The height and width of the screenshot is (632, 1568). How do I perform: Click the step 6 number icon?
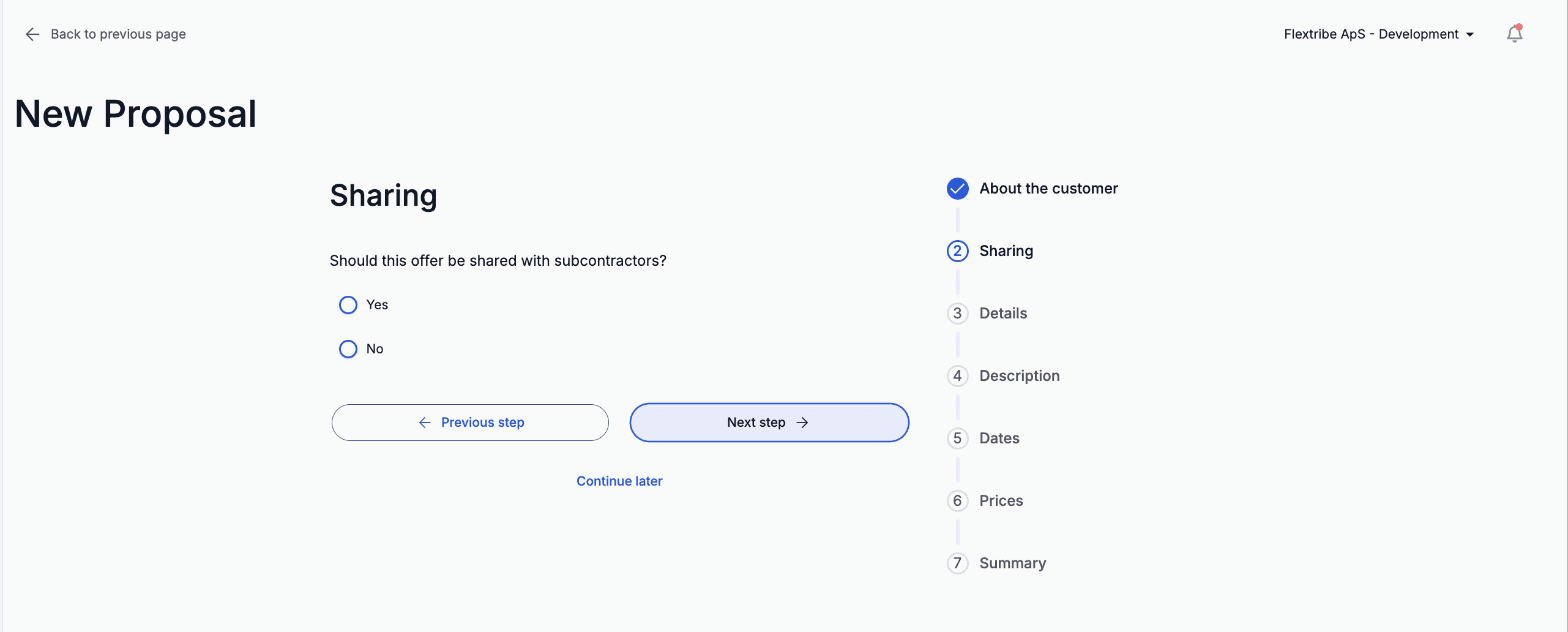point(957,501)
